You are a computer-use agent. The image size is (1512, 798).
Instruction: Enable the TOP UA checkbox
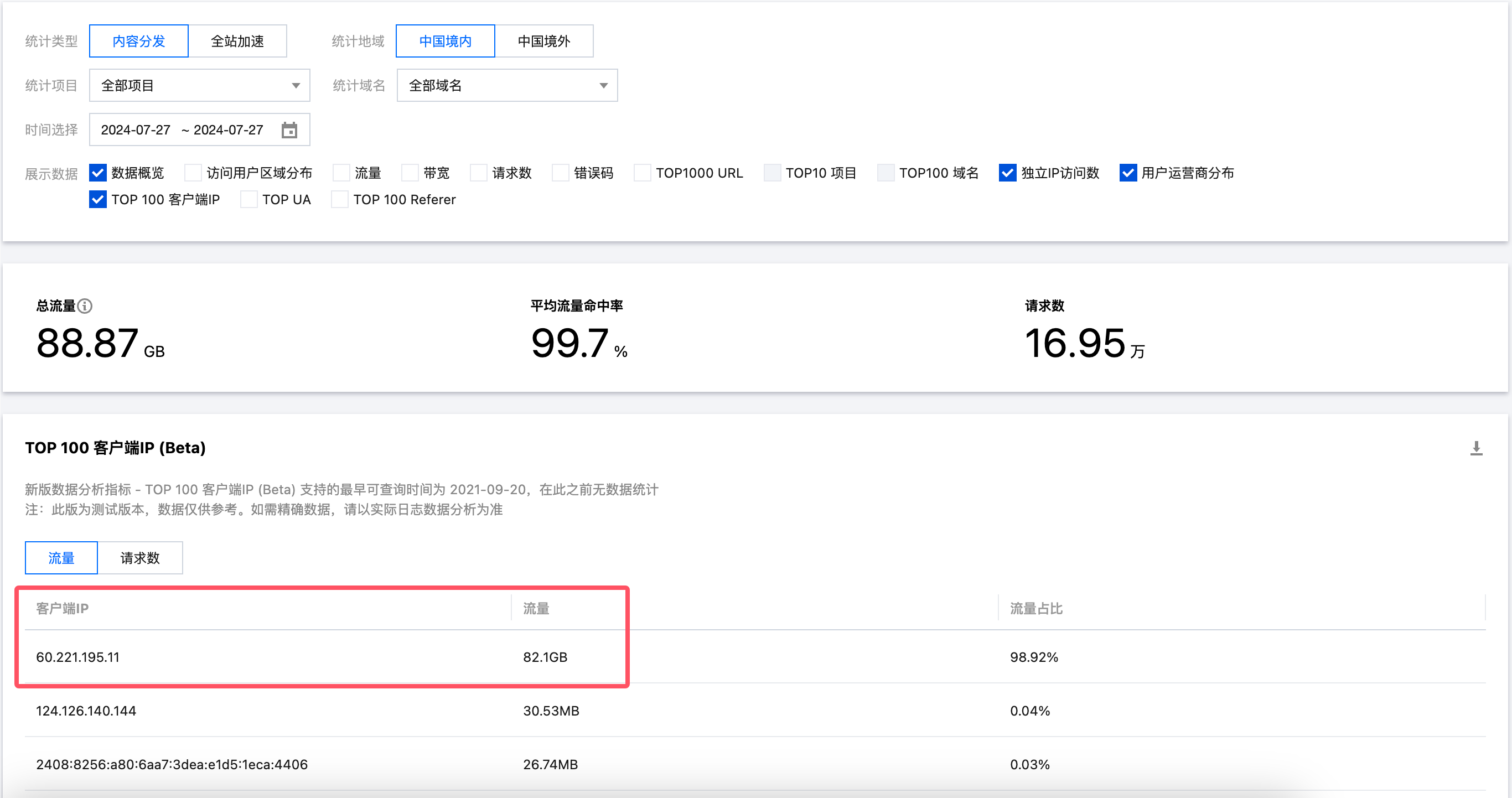(249, 199)
